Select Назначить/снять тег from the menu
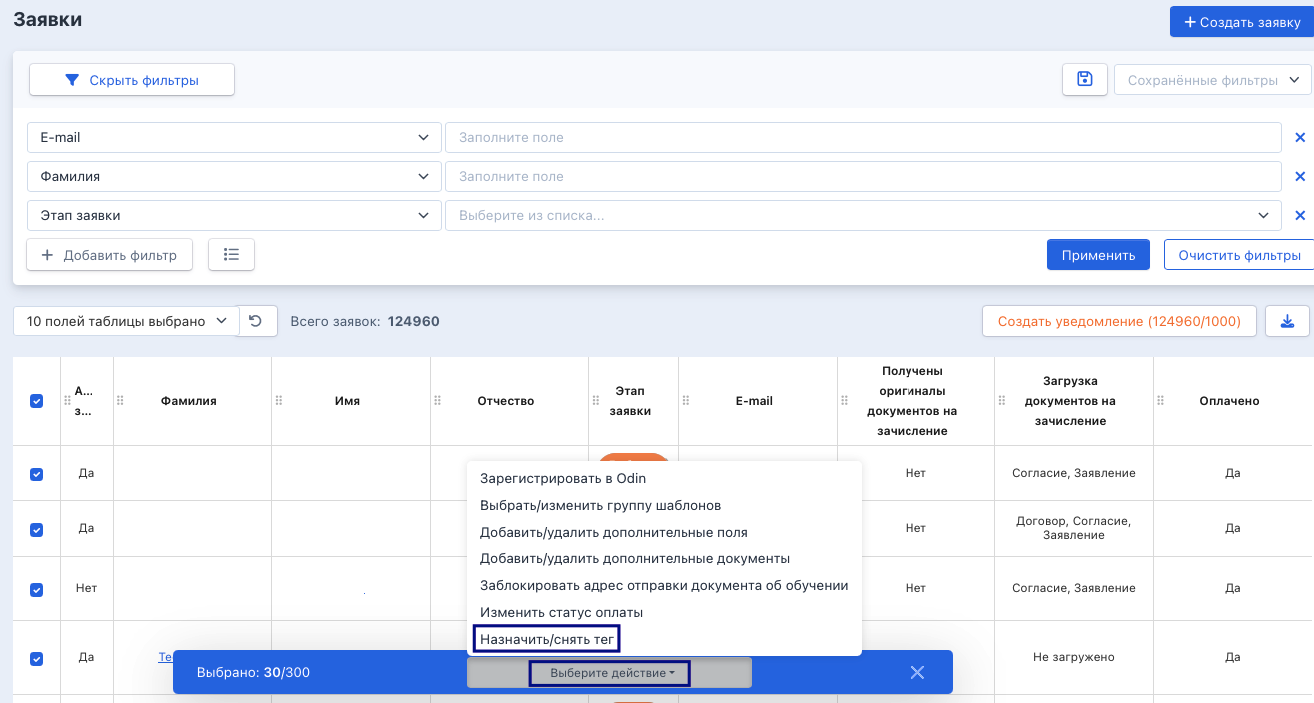Image resolution: width=1314 pixels, height=703 pixels. [548, 638]
